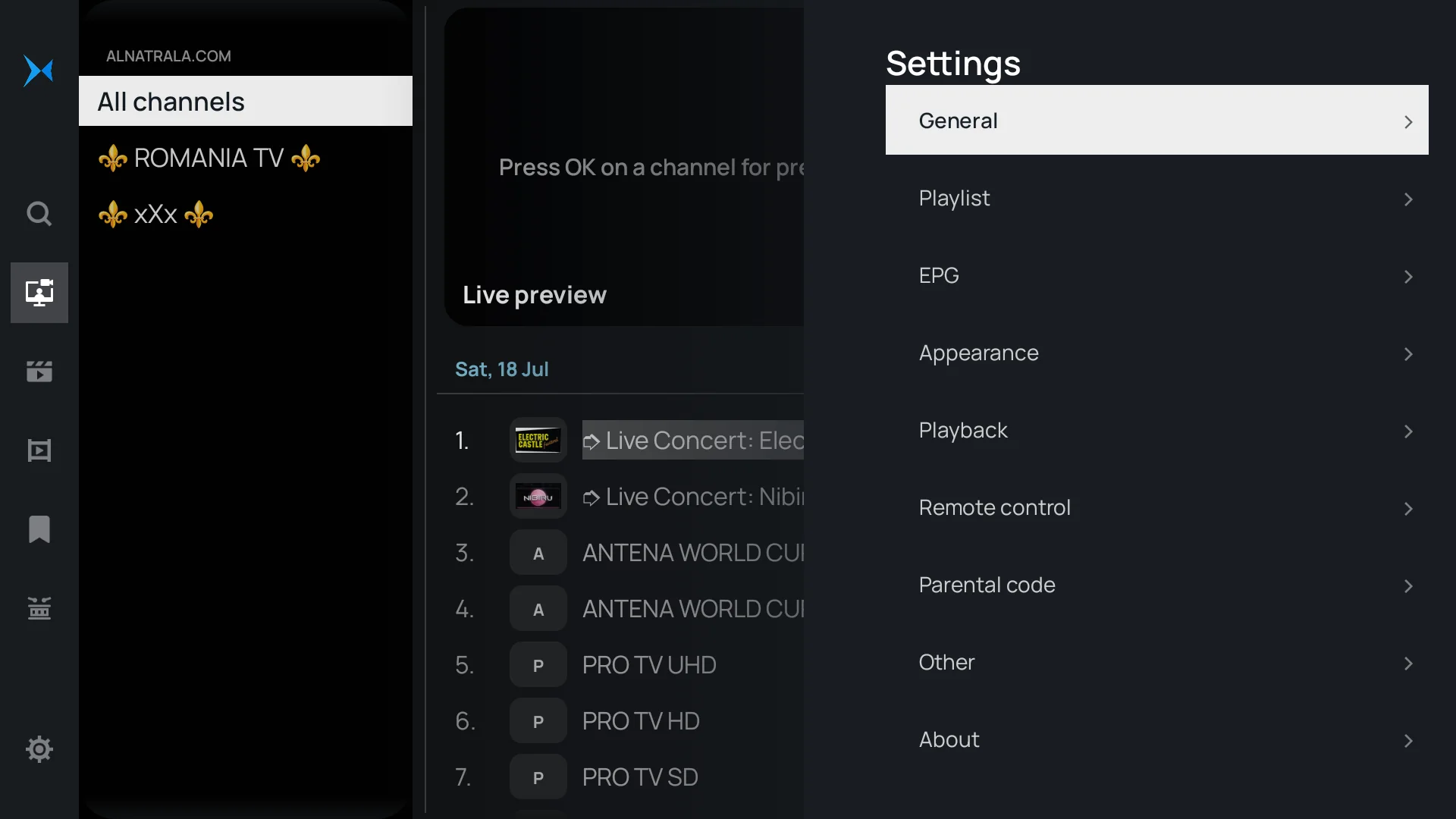Click the app logo icon
The width and height of the screenshot is (1456, 819).
[x=39, y=71]
